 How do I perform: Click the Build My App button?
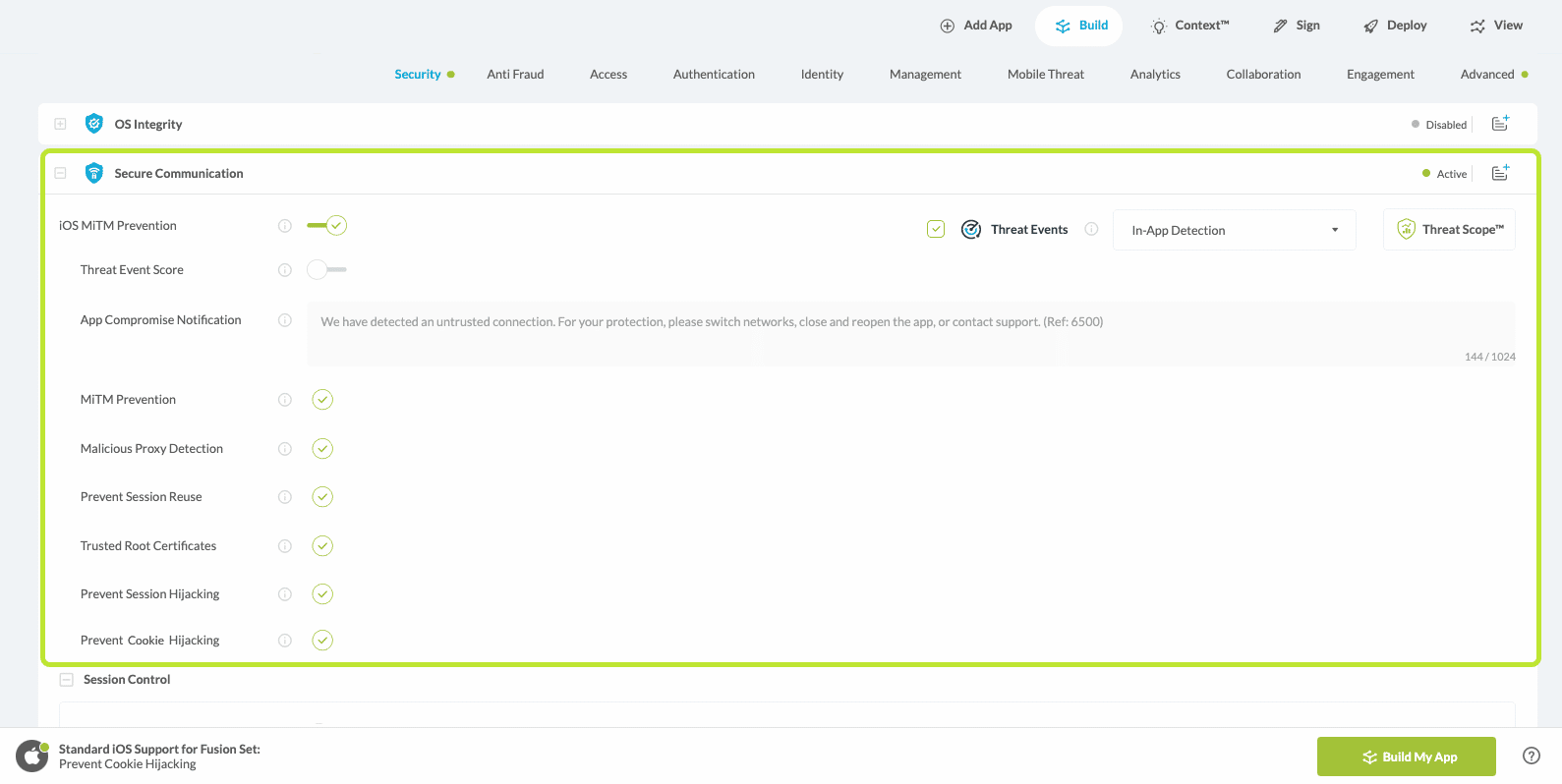click(1406, 756)
